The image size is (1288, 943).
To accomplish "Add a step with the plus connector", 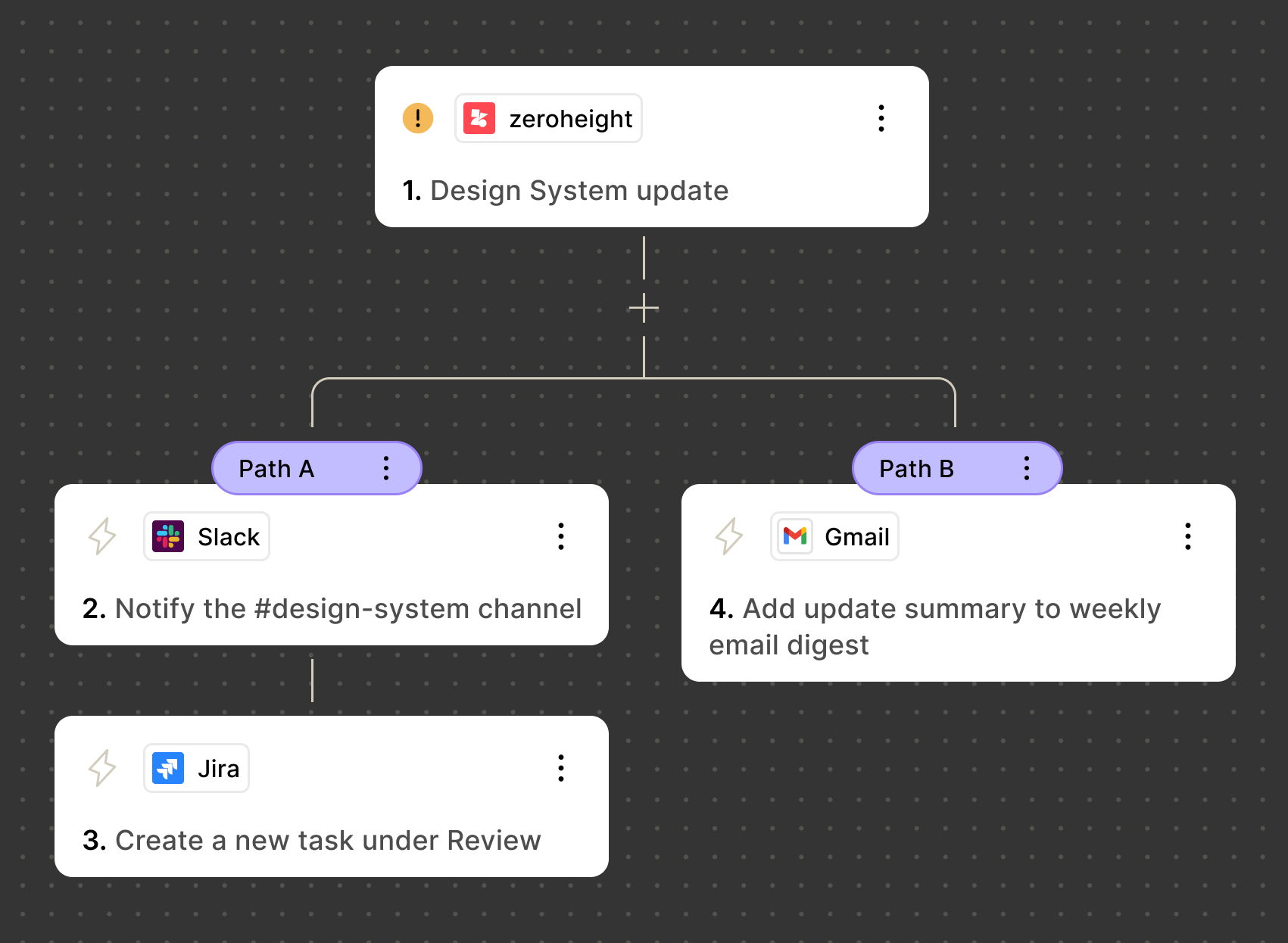I will click(x=644, y=308).
